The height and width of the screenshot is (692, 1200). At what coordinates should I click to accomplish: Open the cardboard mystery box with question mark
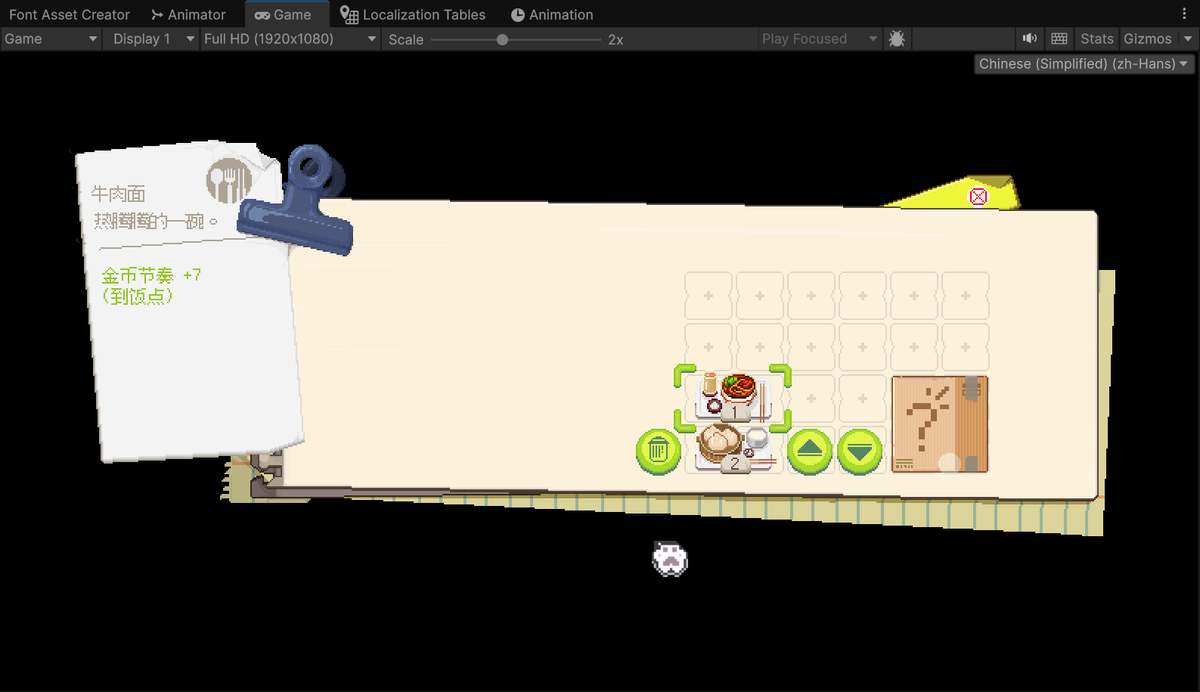(x=940, y=424)
